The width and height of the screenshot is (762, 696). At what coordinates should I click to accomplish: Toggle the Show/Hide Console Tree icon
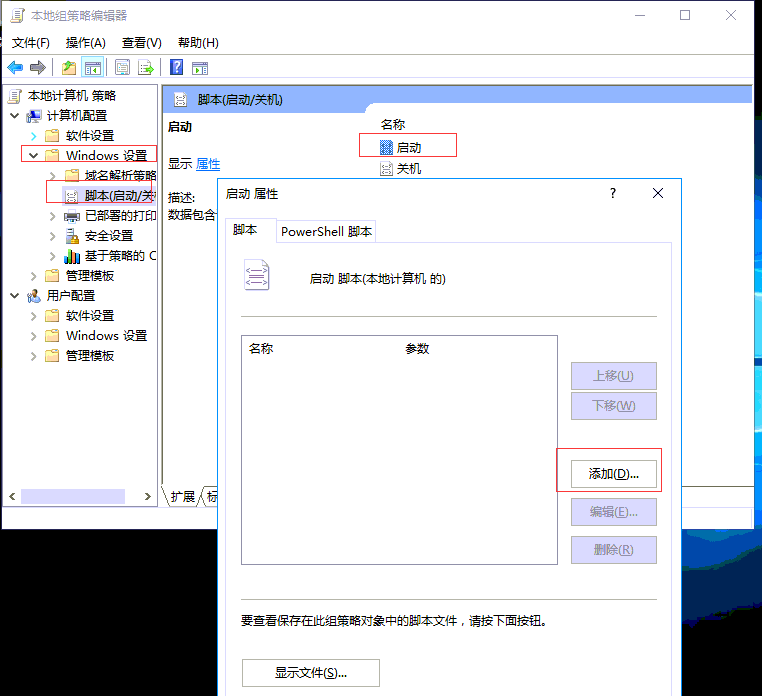pos(92,68)
